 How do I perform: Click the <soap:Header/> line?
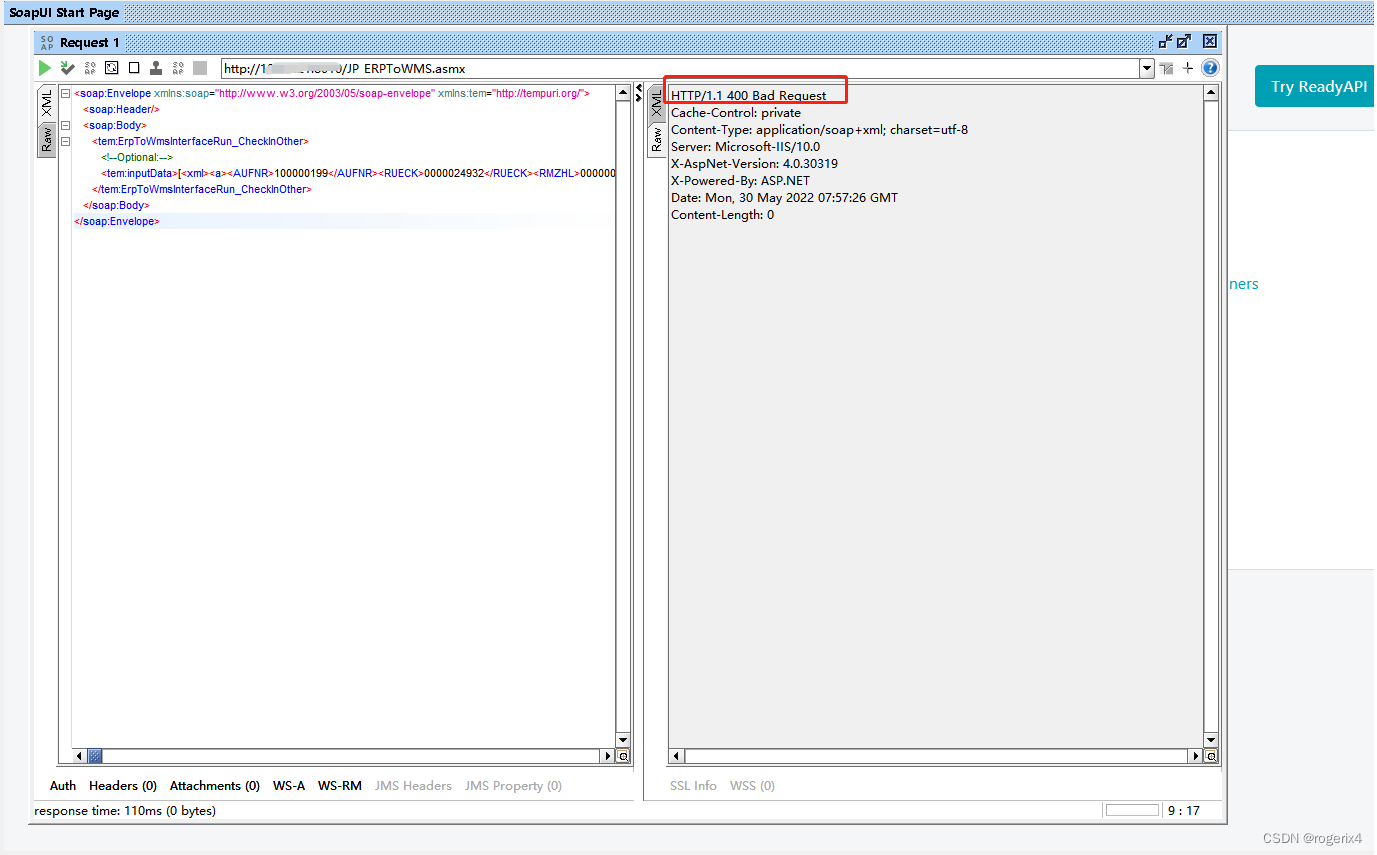[121, 109]
